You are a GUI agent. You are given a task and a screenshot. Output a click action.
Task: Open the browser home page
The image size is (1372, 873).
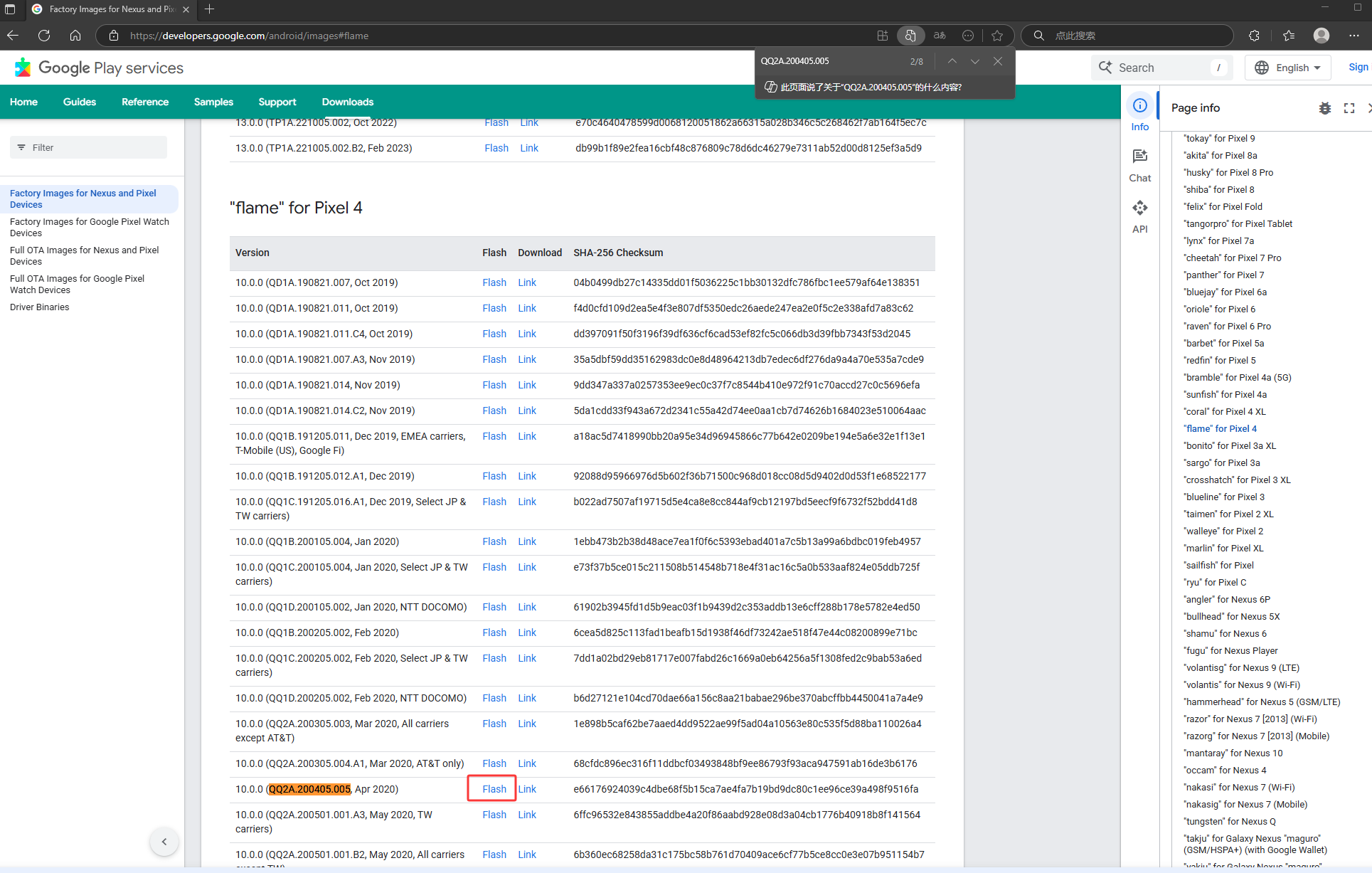[x=75, y=36]
